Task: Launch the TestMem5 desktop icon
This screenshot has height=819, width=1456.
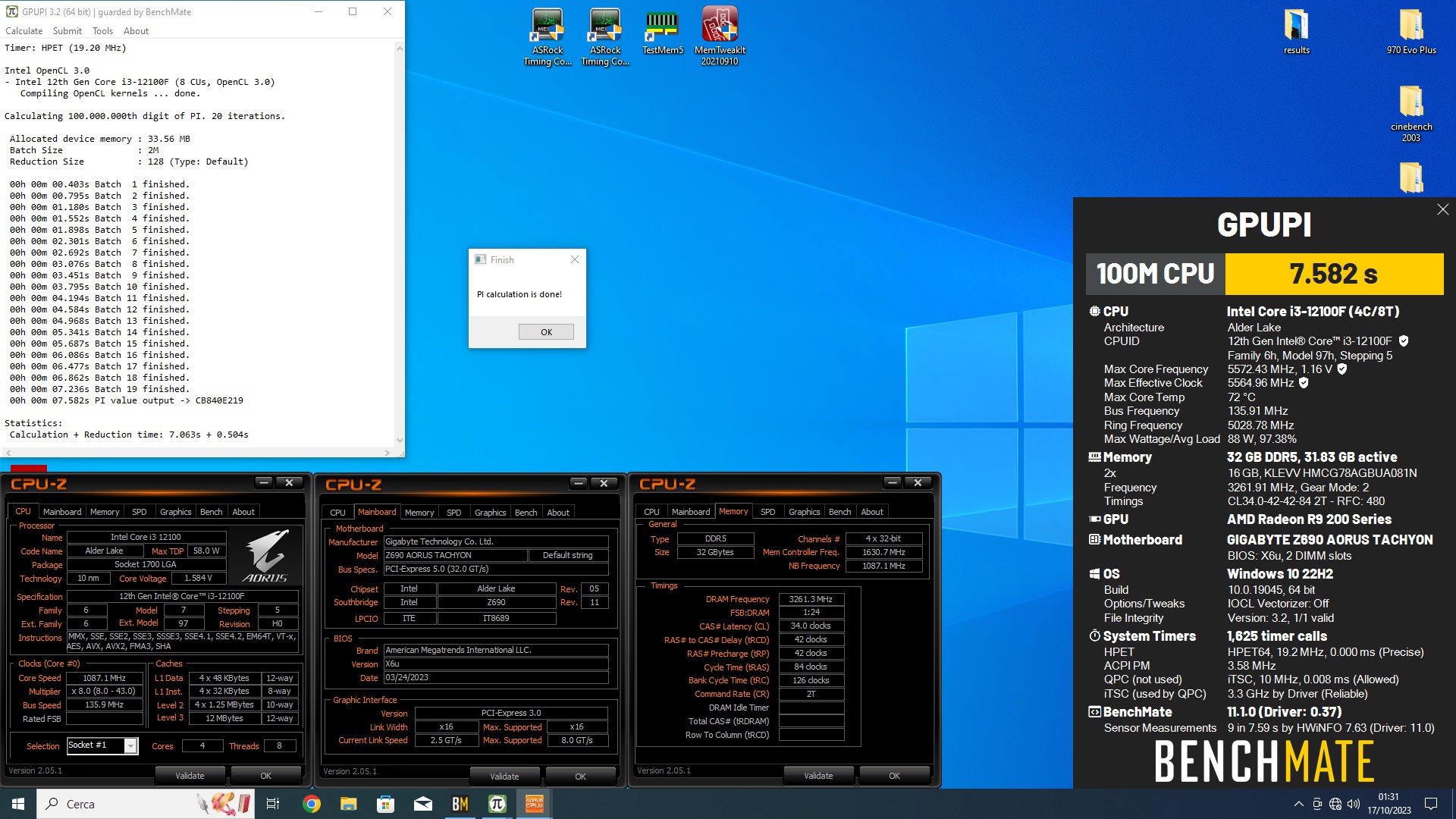Action: click(x=663, y=32)
